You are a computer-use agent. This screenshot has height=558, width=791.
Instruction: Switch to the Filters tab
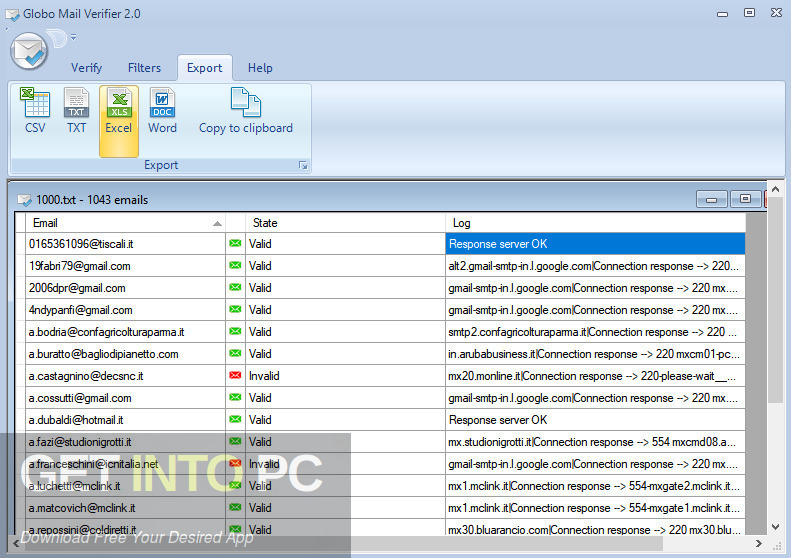(144, 68)
